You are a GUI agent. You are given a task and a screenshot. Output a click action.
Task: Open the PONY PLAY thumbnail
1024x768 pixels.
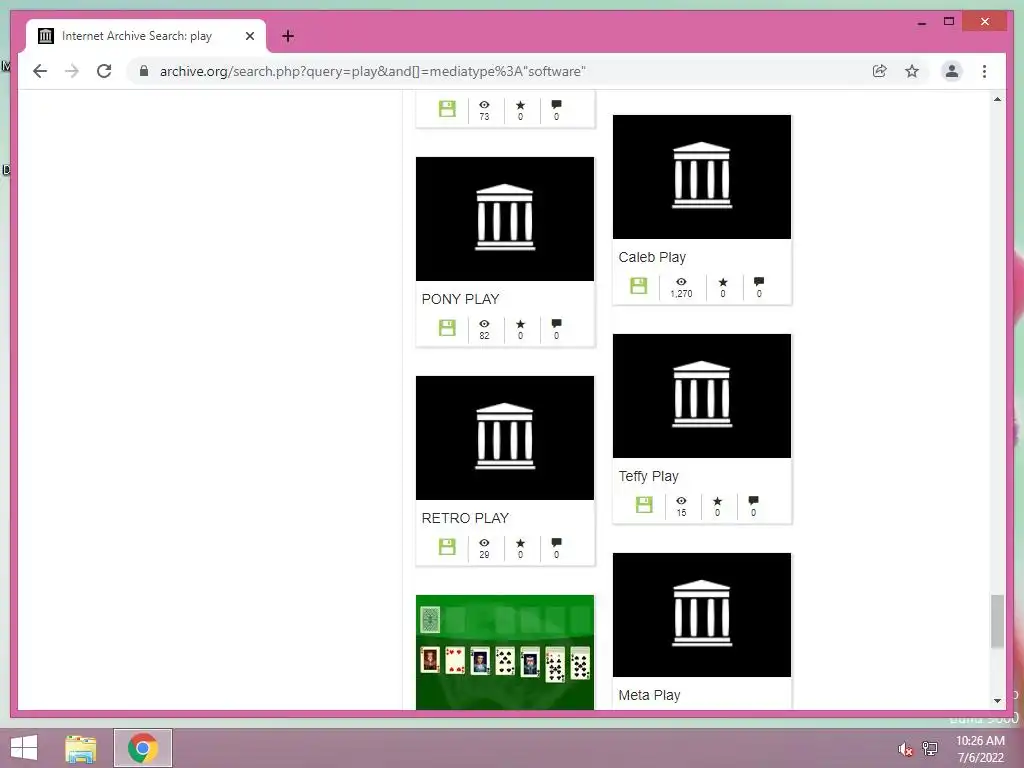(505, 219)
